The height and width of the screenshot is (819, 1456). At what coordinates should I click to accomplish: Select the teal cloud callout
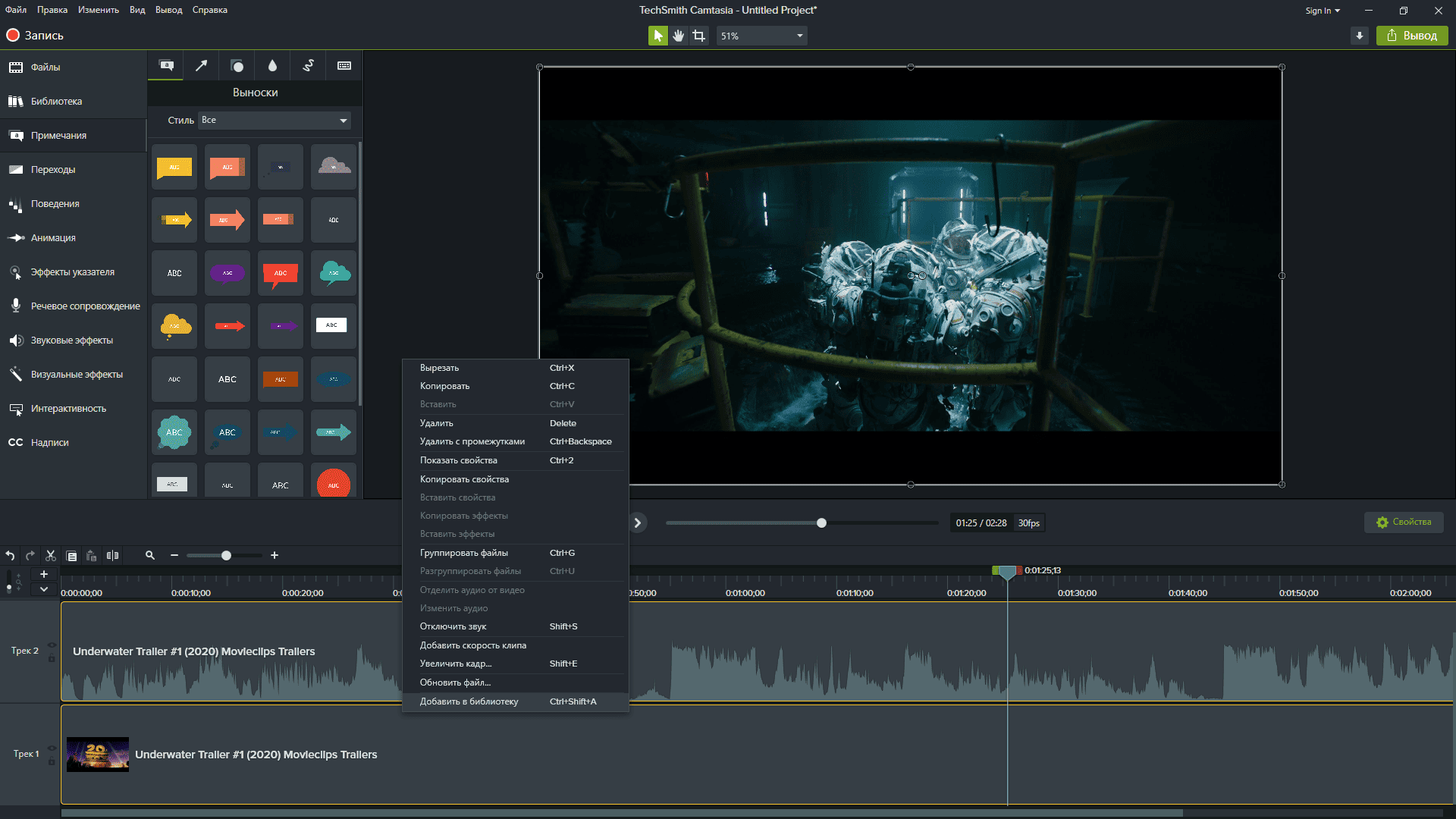(334, 273)
